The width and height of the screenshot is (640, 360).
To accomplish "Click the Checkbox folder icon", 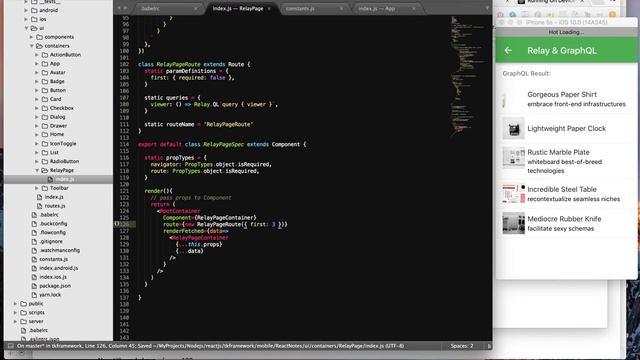I will pos(45,108).
